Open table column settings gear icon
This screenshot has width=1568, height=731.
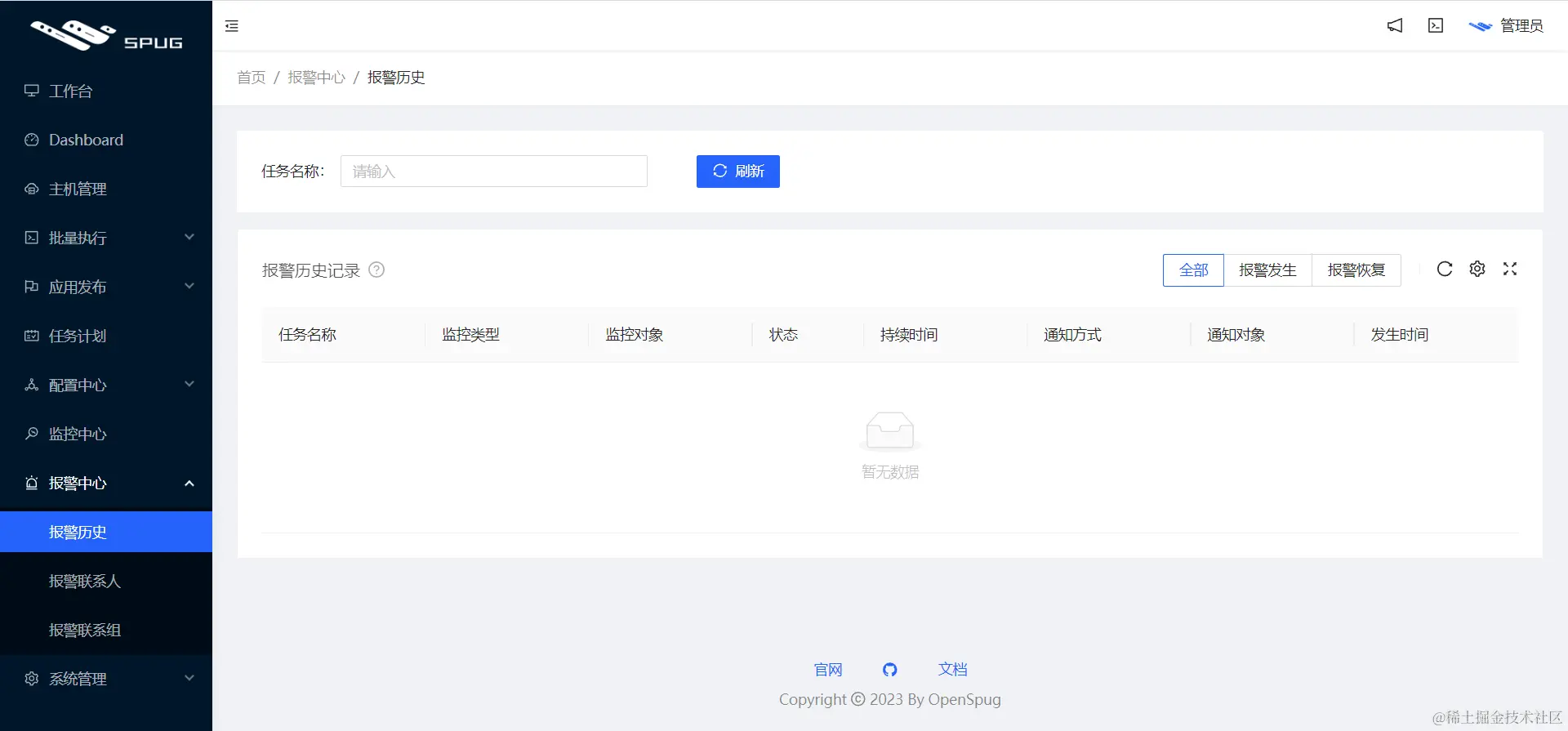click(x=1477, y=269)
